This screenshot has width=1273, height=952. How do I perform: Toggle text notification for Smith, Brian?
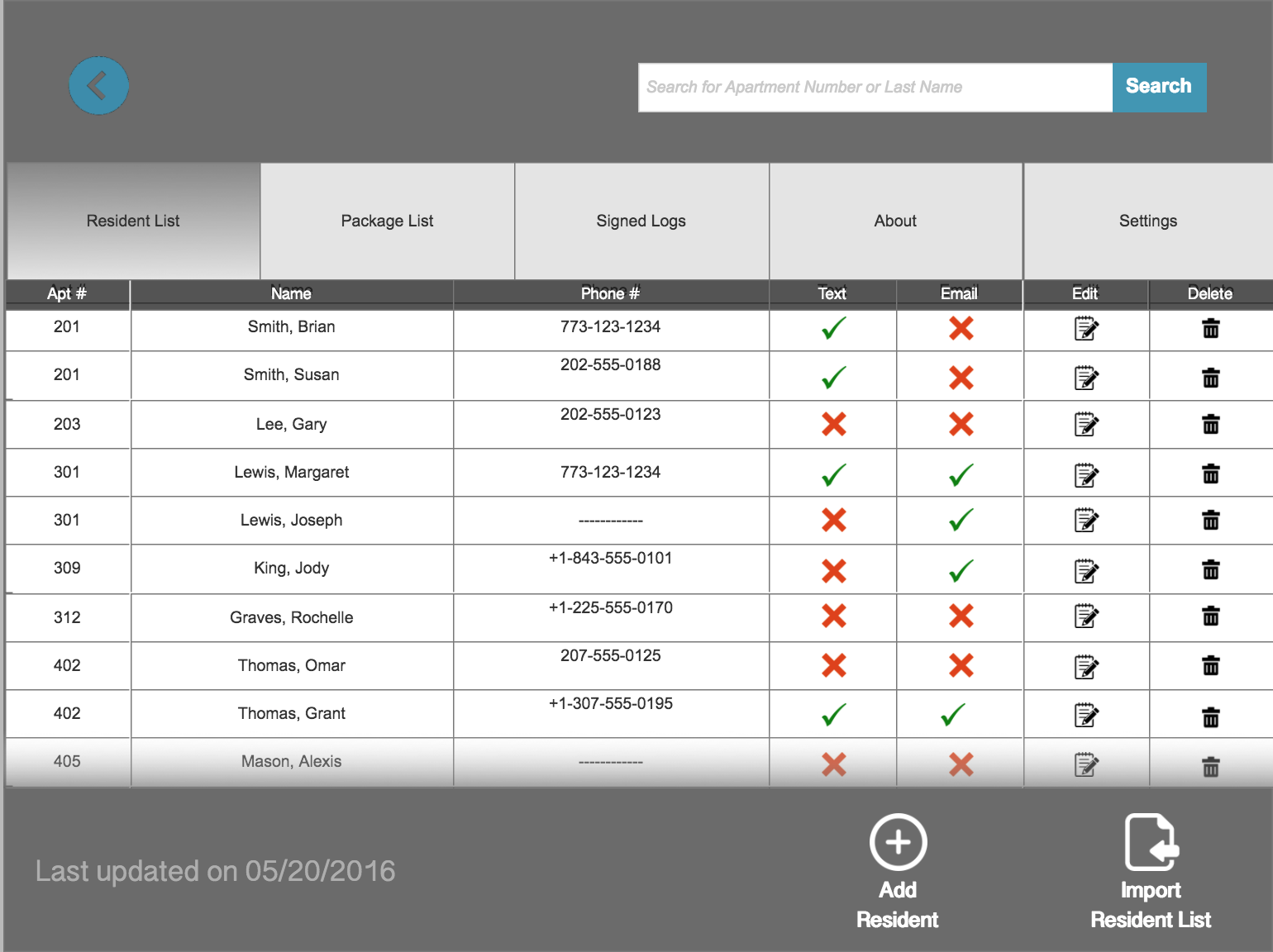click(834, 328)
